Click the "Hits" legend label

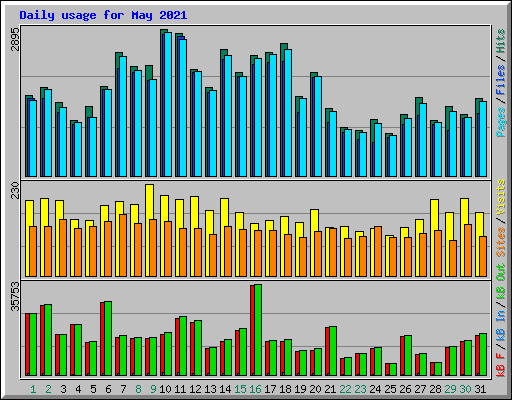[x=501, y=41]
